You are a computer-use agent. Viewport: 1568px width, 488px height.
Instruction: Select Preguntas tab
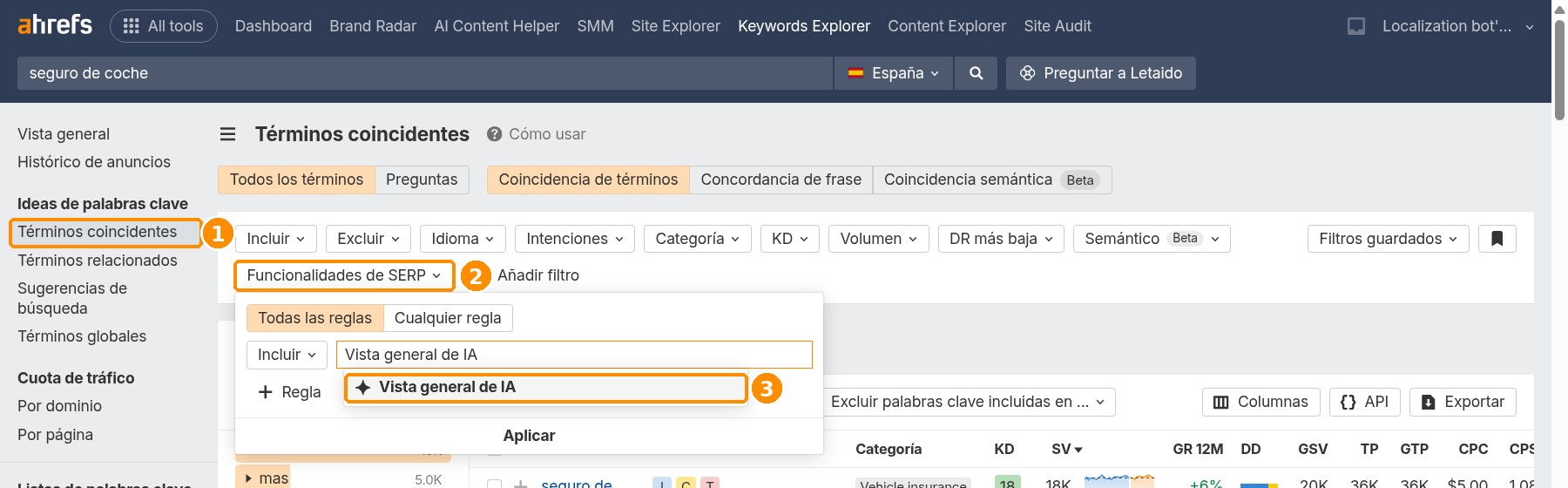tap(422, 180)
